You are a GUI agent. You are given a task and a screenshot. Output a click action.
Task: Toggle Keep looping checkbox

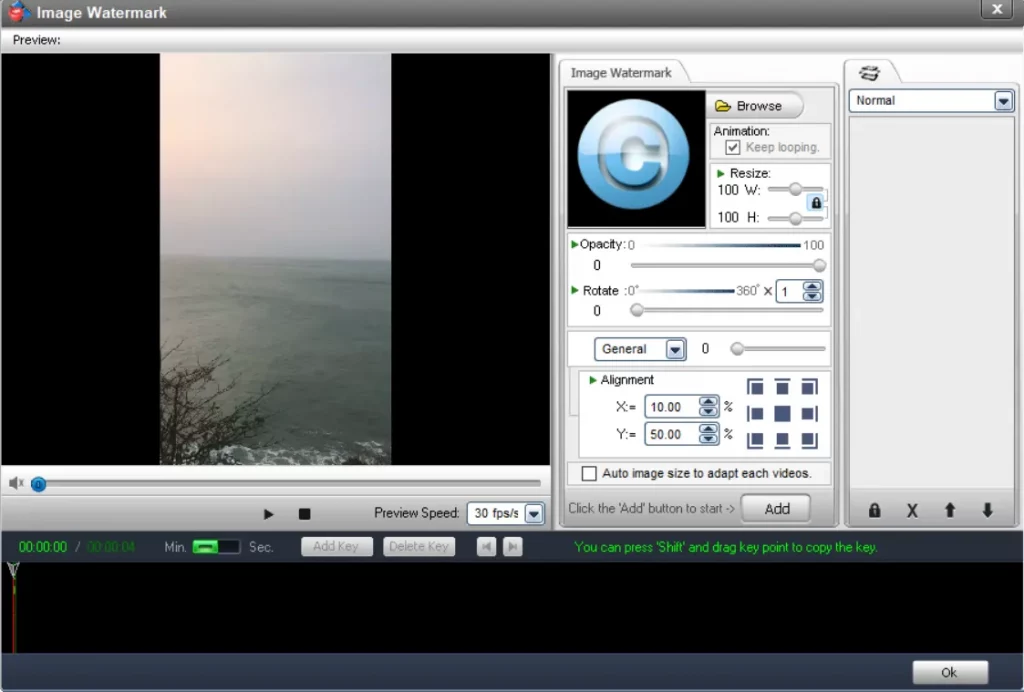tap(733, 147)
